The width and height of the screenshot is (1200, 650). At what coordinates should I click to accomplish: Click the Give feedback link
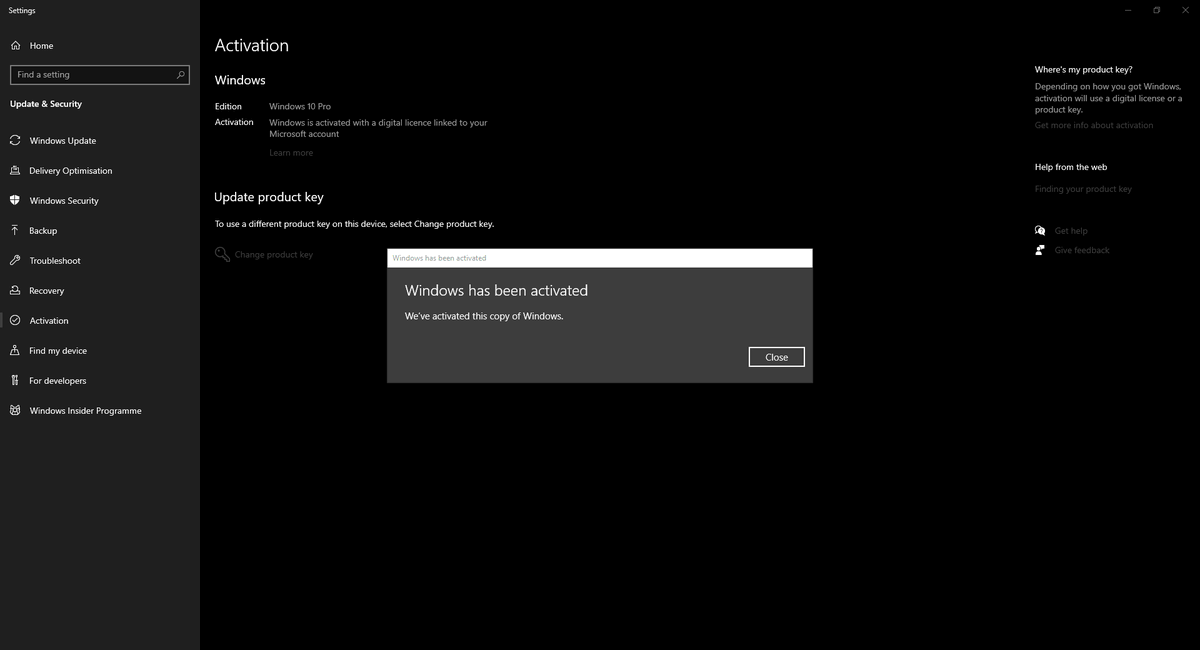[x=1082, y=250]
